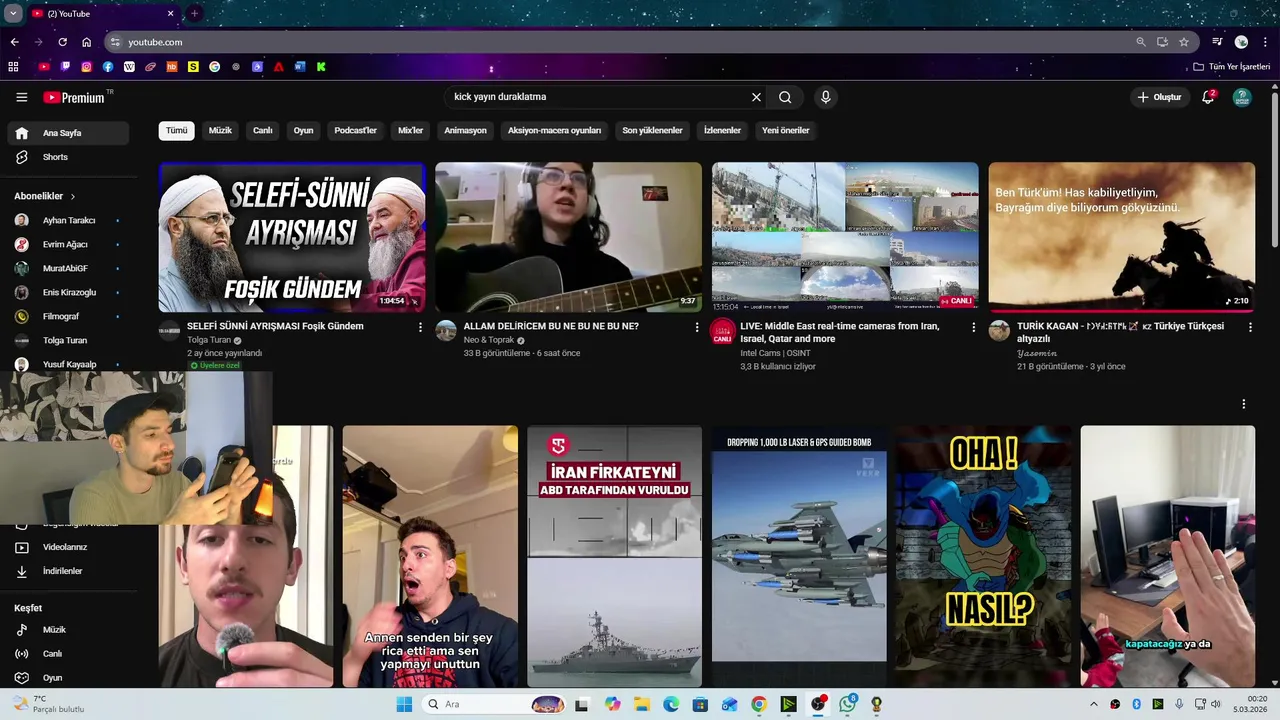Select the Yeni öneriler chip
The width and height of the screenshot is (1280, 720).
[786, 131]
